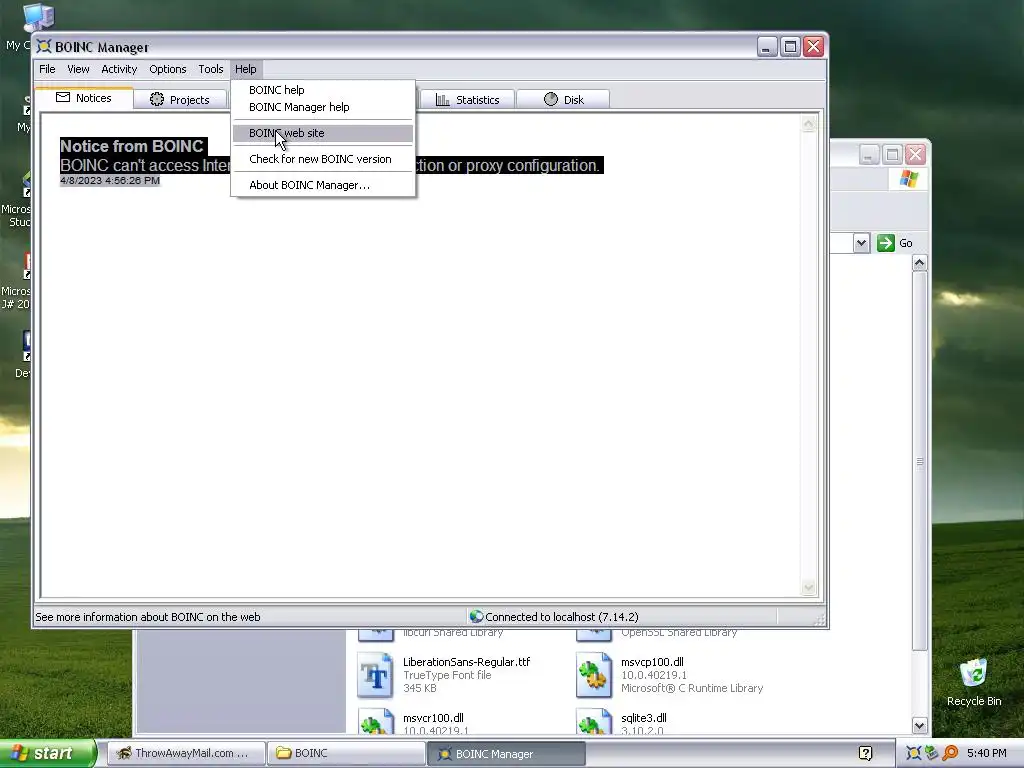Screen dimensions: 1024x768
Task: Select the Notice from BOINC heading
Action: [133, 146]
